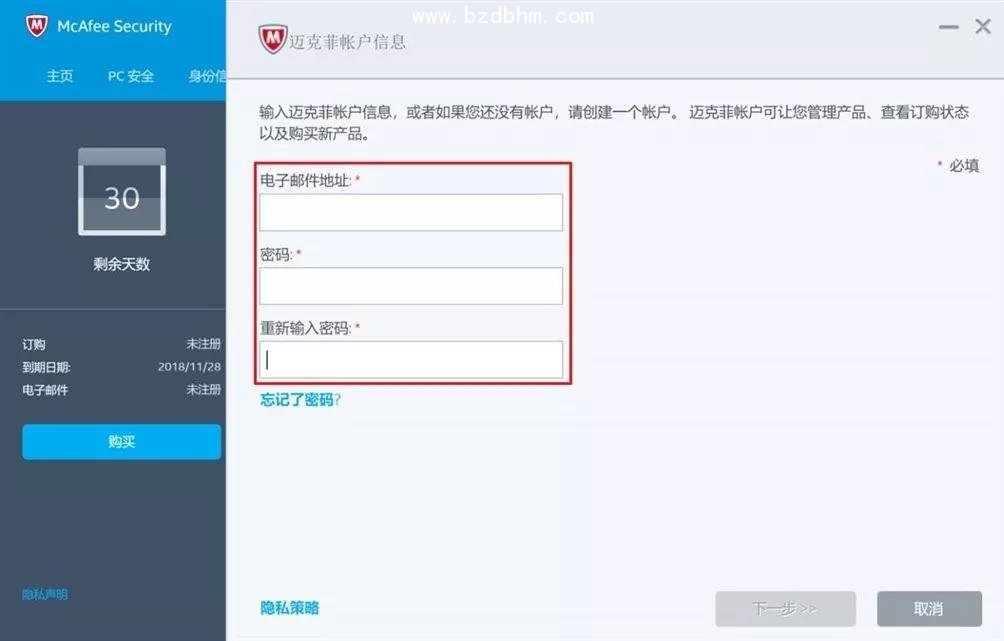Click the 未注册 subscription status text
The image size is (1004, 641).
click(204, 344)
